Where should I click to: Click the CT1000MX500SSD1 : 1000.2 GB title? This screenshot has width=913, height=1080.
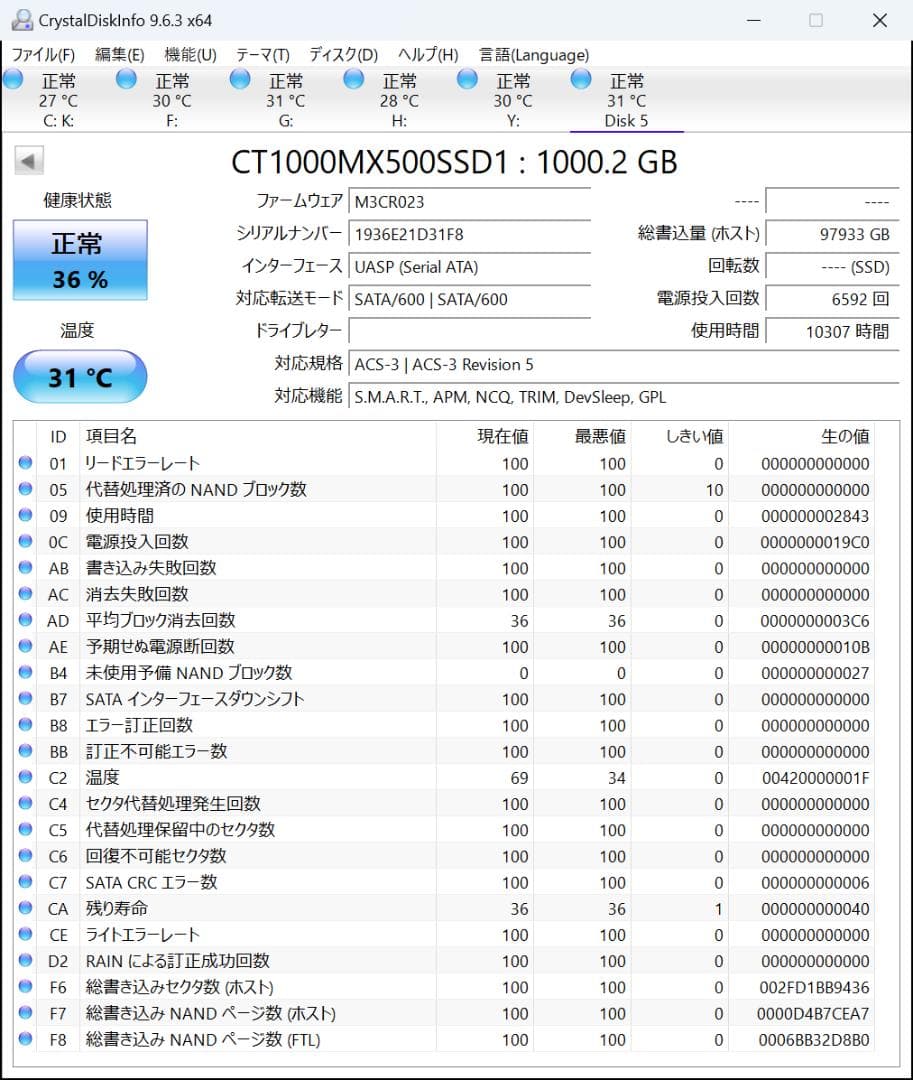(454, 163)
